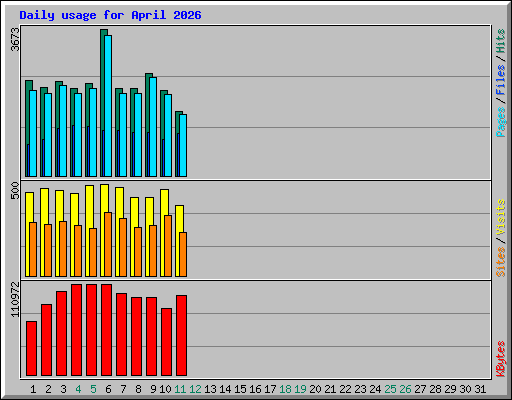Viewport: 512px width, 400px height.
Task: Click day 4 on the x-axis
Action: 78,389
